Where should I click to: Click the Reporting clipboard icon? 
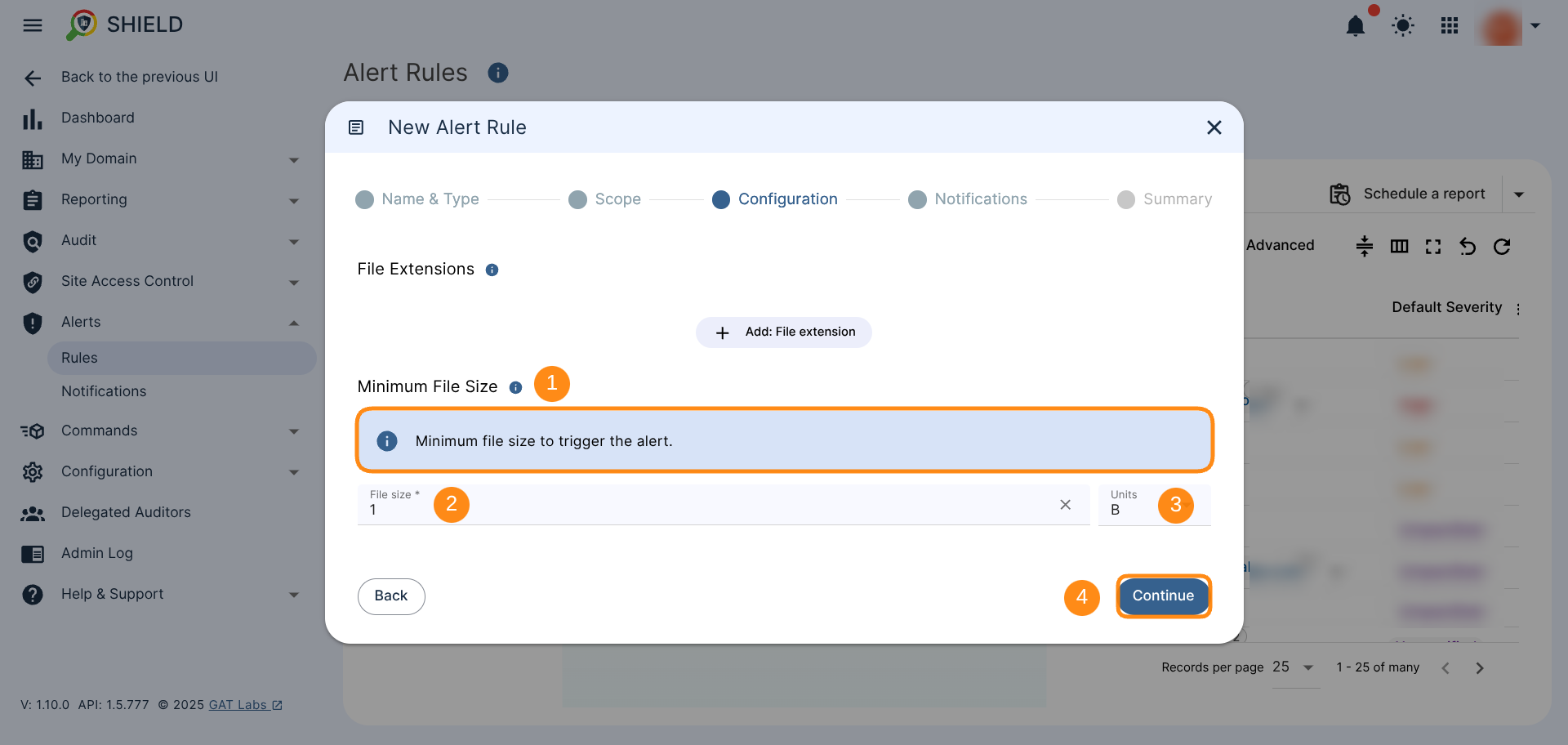[x=33, y=200]
